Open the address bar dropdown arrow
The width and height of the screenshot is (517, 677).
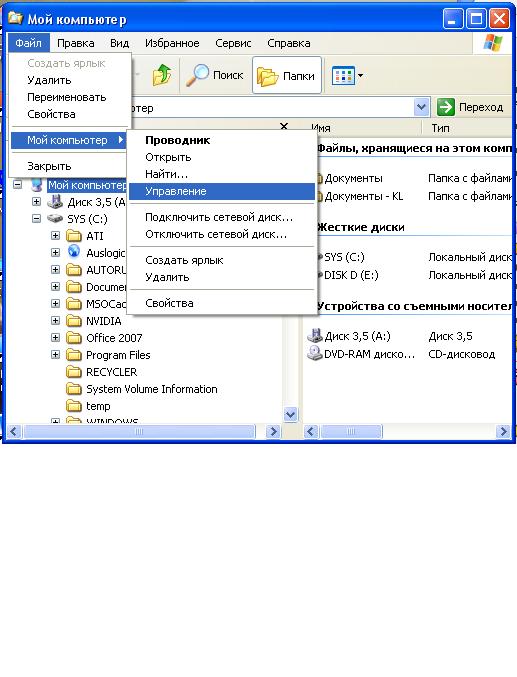(422, 107)
